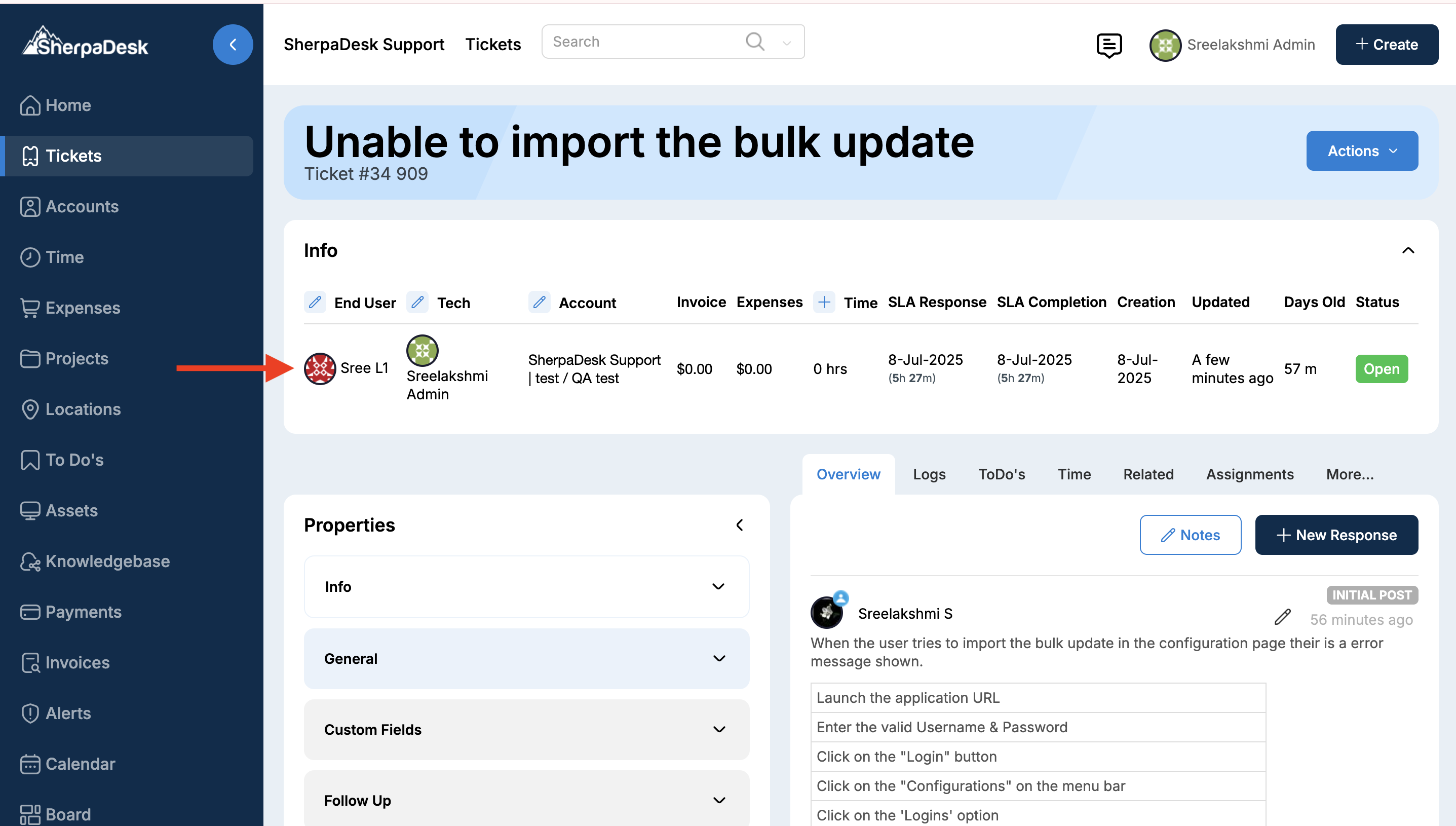This screenshot has height=826, width=1456.
Task: Collapse the sidebar with the arrow button
Action: pyautogui.click(x=233, y=45)
